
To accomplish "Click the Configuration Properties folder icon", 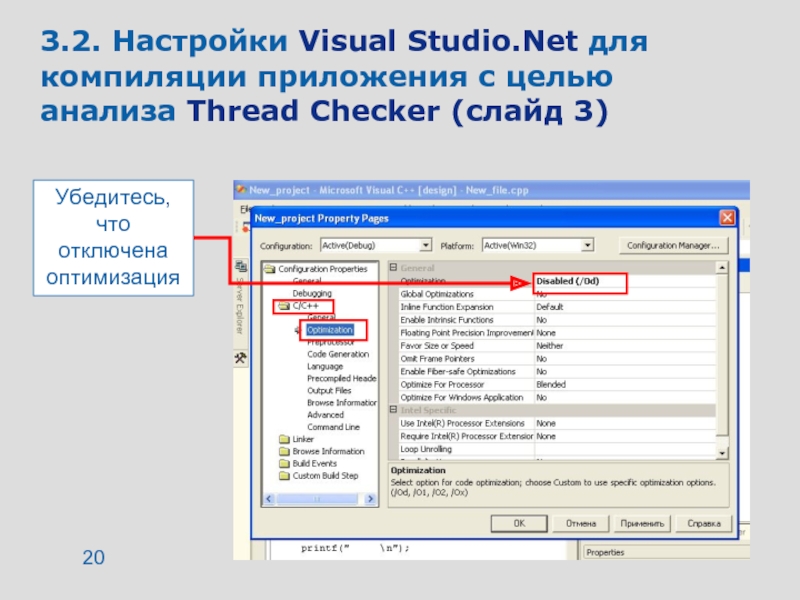I will click(x=270, y=269).
